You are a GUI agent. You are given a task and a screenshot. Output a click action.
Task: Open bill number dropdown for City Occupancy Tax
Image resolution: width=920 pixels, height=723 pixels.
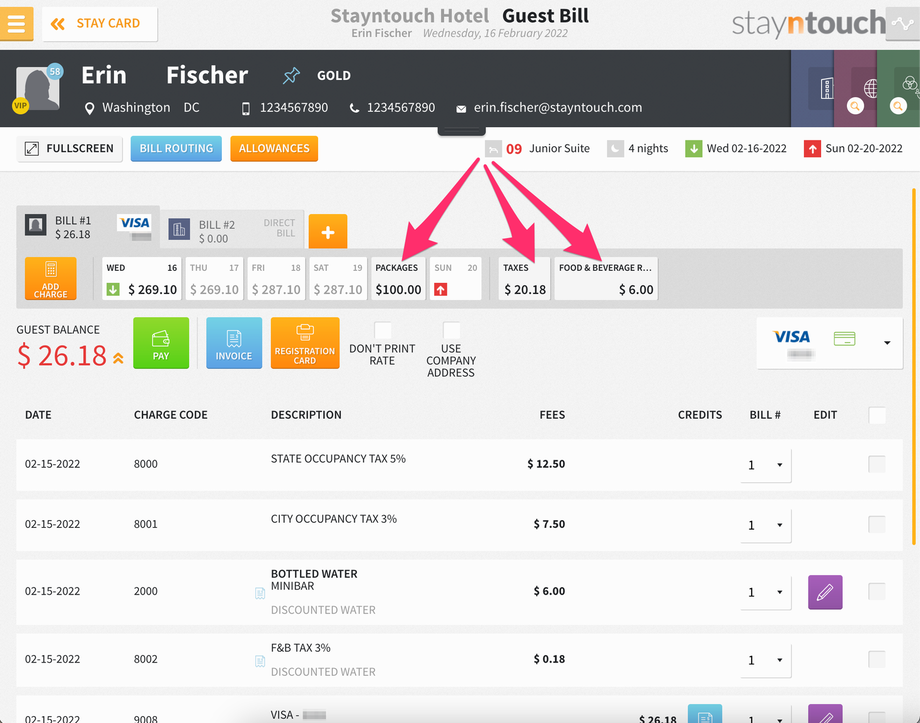pos(766,525)
